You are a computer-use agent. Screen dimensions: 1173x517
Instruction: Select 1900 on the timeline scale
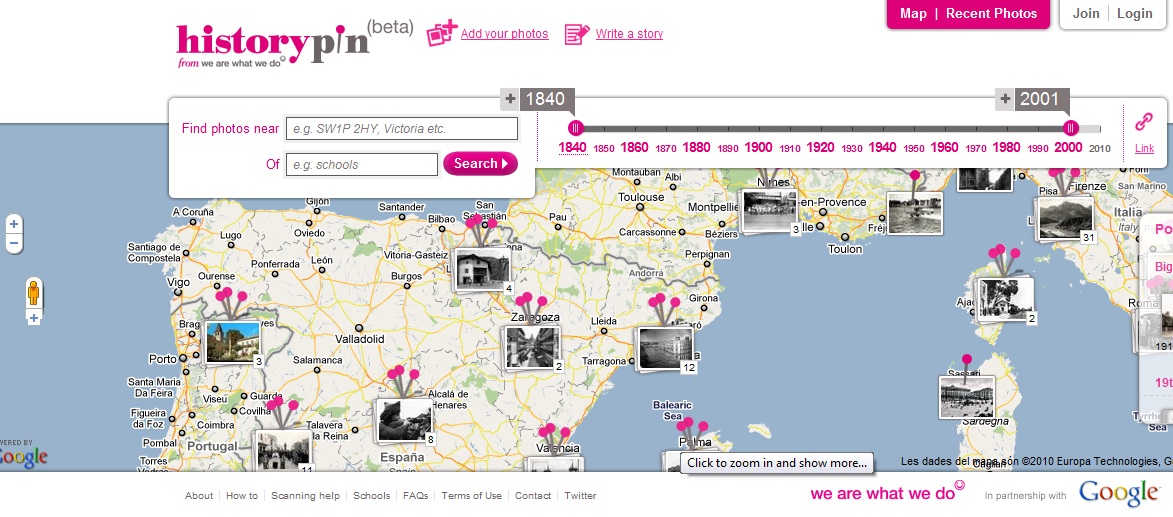758,147
